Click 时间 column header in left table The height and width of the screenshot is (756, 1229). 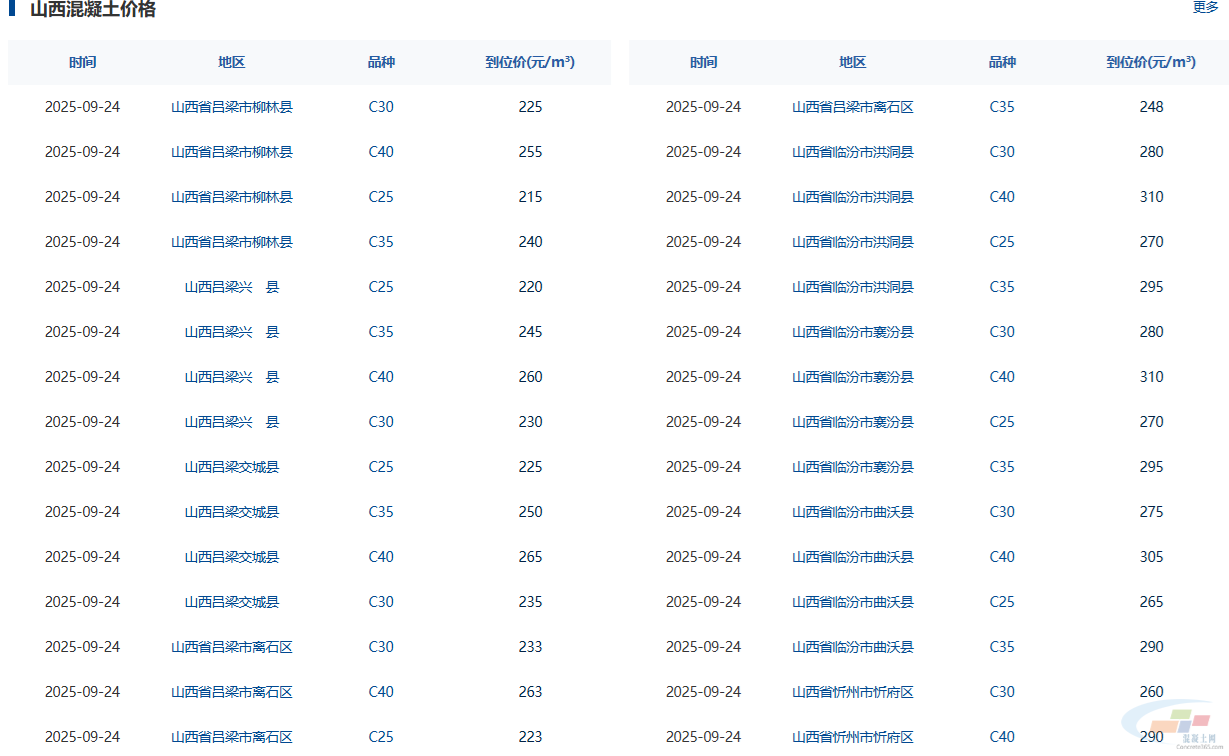[x=82, y=62]
